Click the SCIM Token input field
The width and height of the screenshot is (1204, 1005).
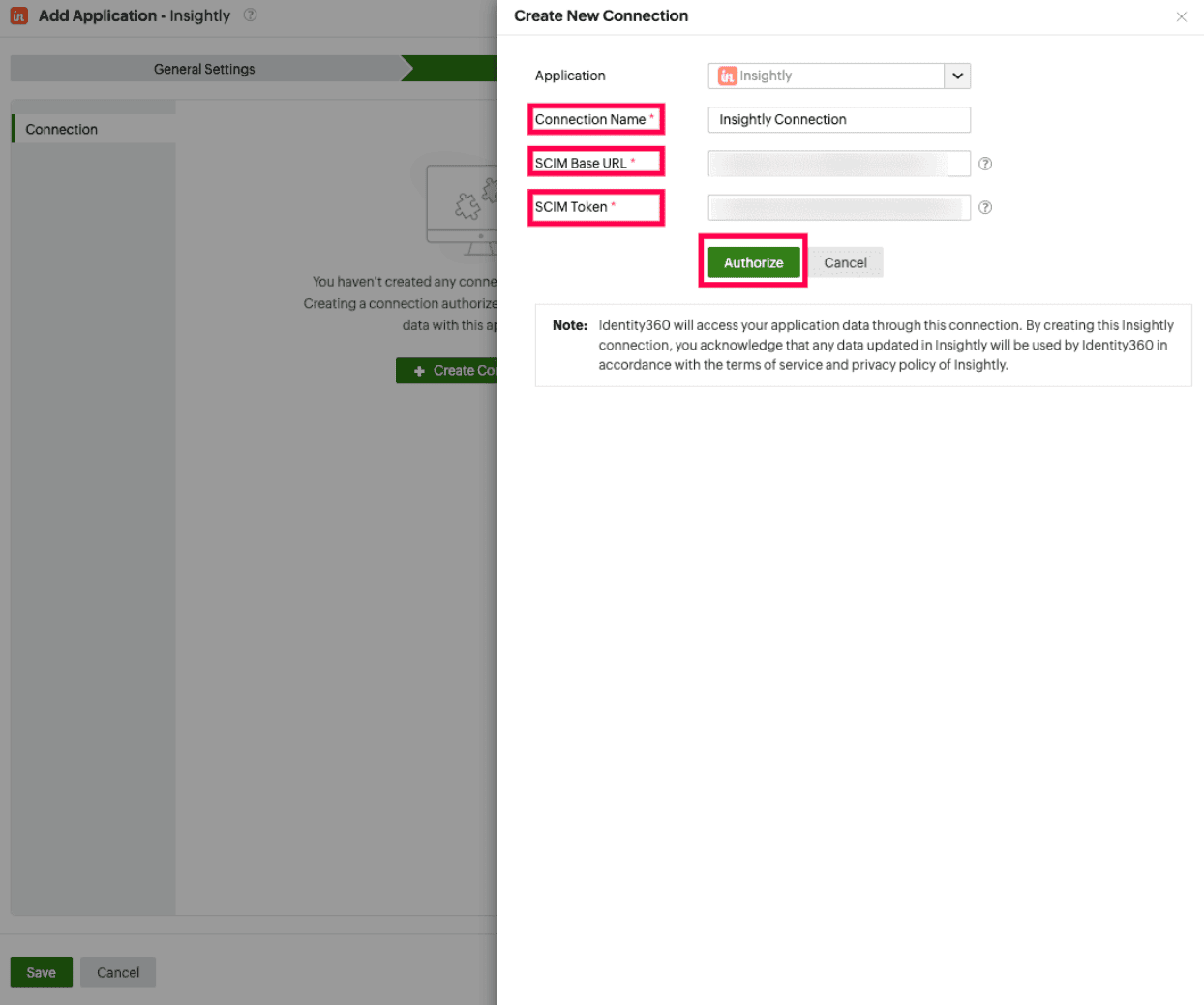pos(839,207)
